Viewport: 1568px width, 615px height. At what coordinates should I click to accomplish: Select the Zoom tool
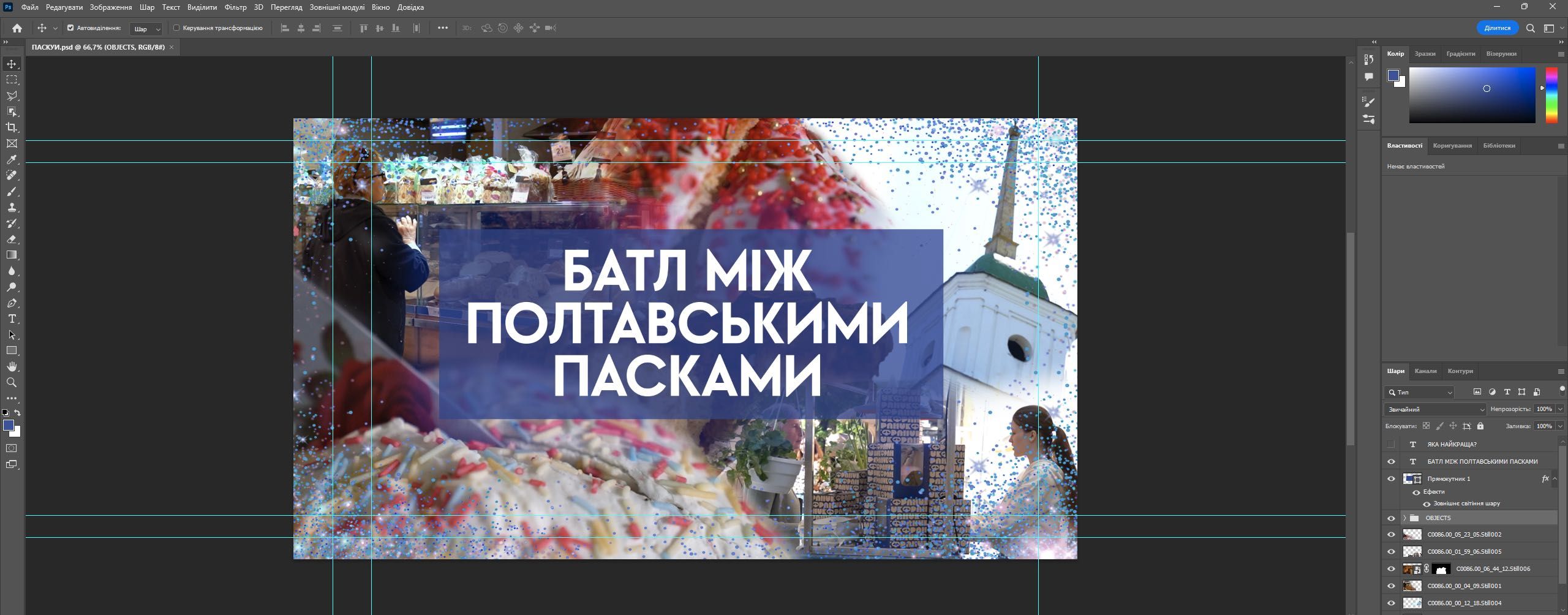pyautogui.click(x=12, y=382)
